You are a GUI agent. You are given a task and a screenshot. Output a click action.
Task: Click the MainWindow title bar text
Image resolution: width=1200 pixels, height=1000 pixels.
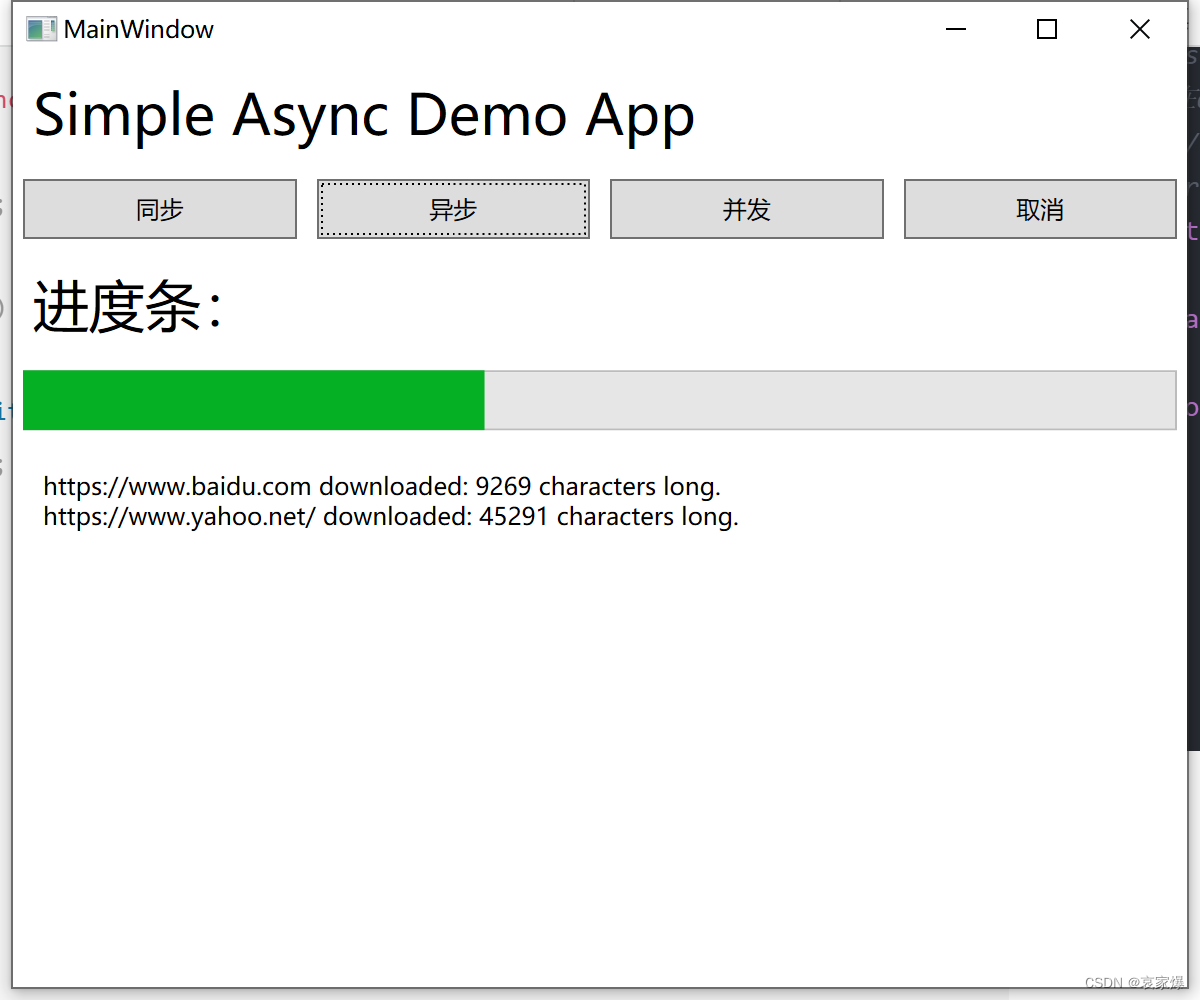click(x=137, y=29)
